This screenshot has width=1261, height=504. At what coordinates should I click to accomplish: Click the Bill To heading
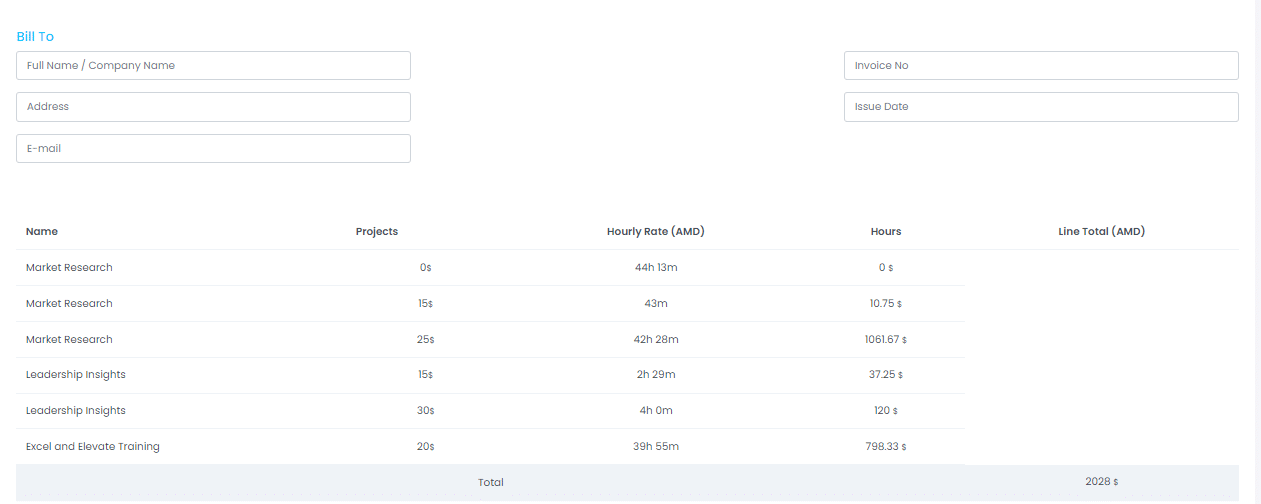35,36
